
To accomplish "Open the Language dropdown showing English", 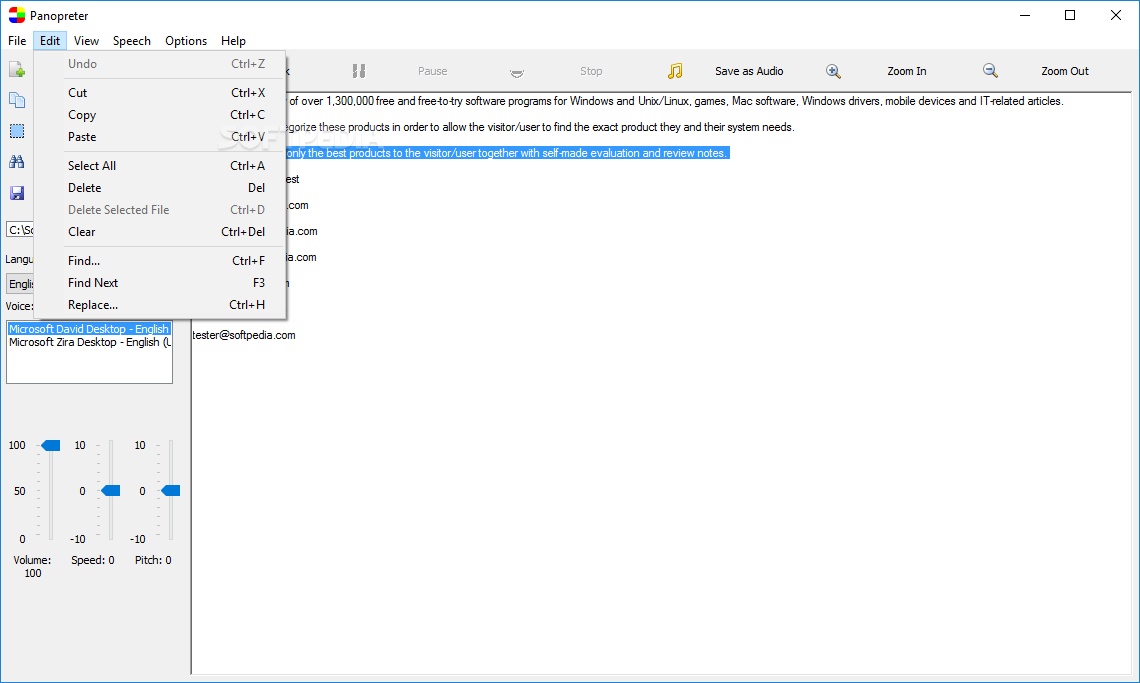I will (20, 284).
